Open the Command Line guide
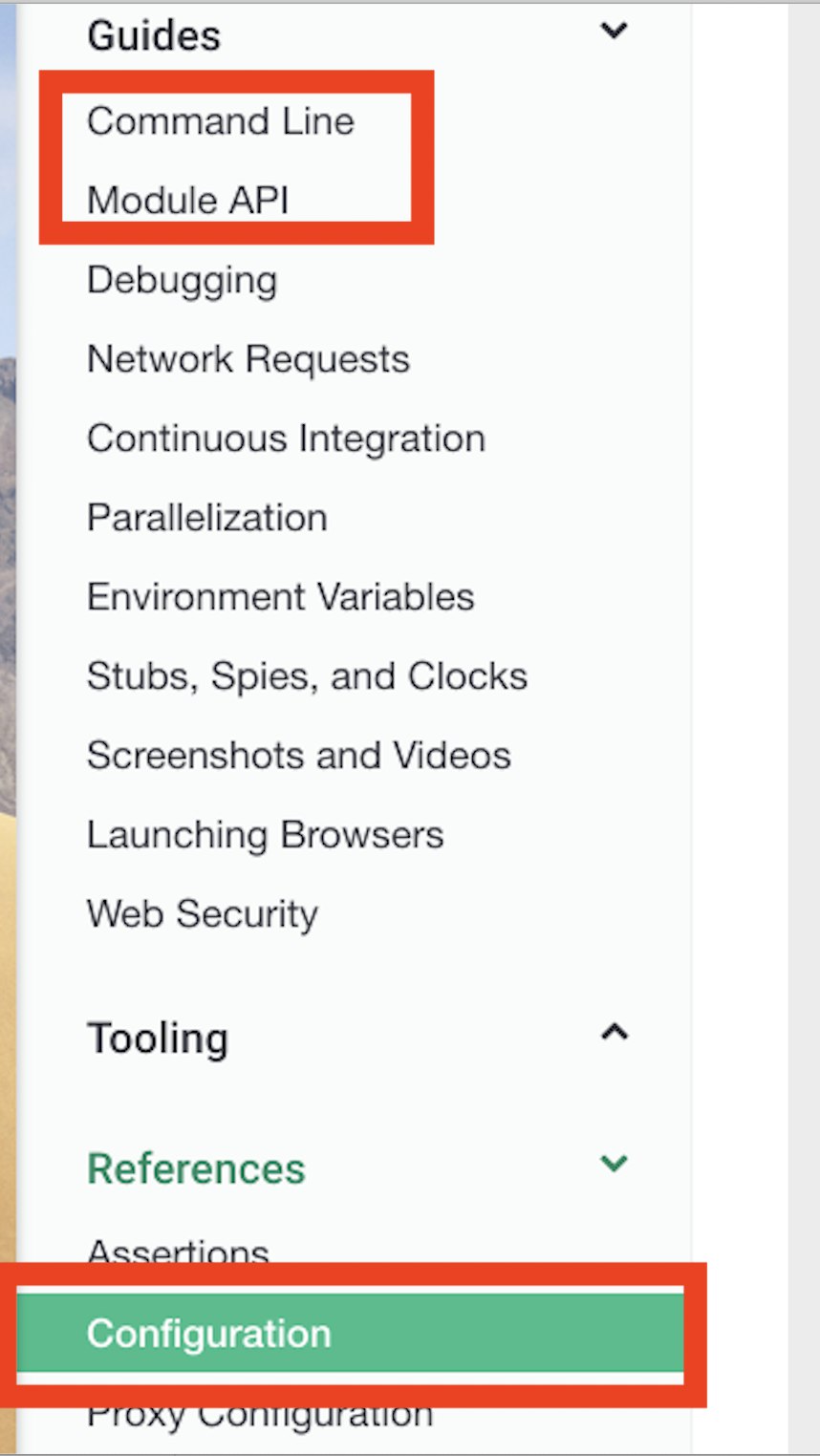The height and width of the screenshot is (1456, 820). (x=221, y=121)
